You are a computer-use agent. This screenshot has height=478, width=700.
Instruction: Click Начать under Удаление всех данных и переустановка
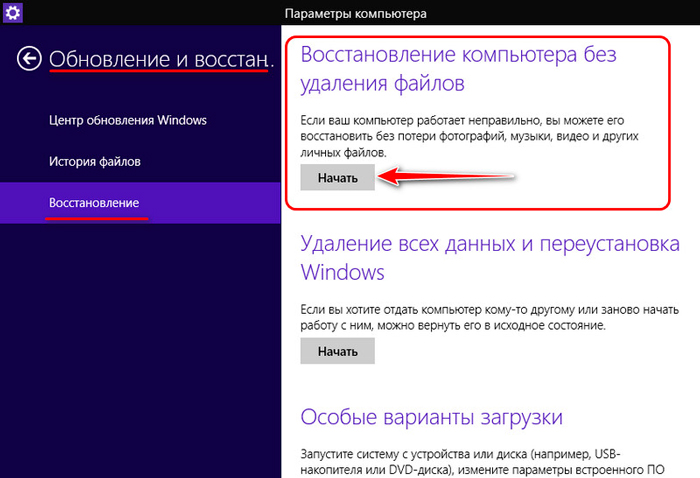[x=338, y=351]
